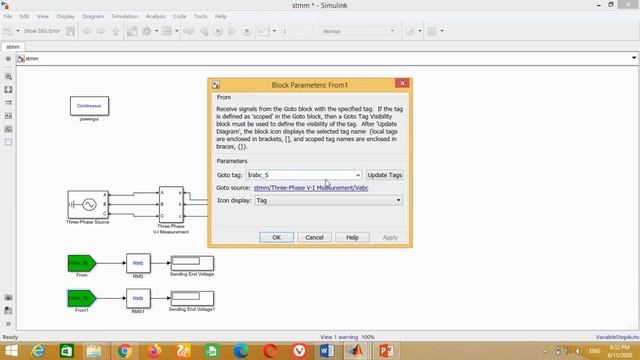Click Help in Block Parameters dialog
Viewport: 640px width, 360px height.
pyautogui.click(x=352, y=237)
